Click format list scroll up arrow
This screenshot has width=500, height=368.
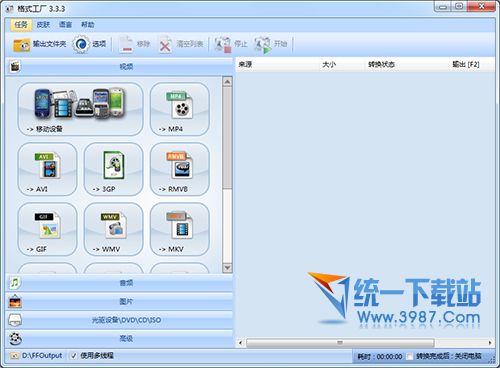227,82
